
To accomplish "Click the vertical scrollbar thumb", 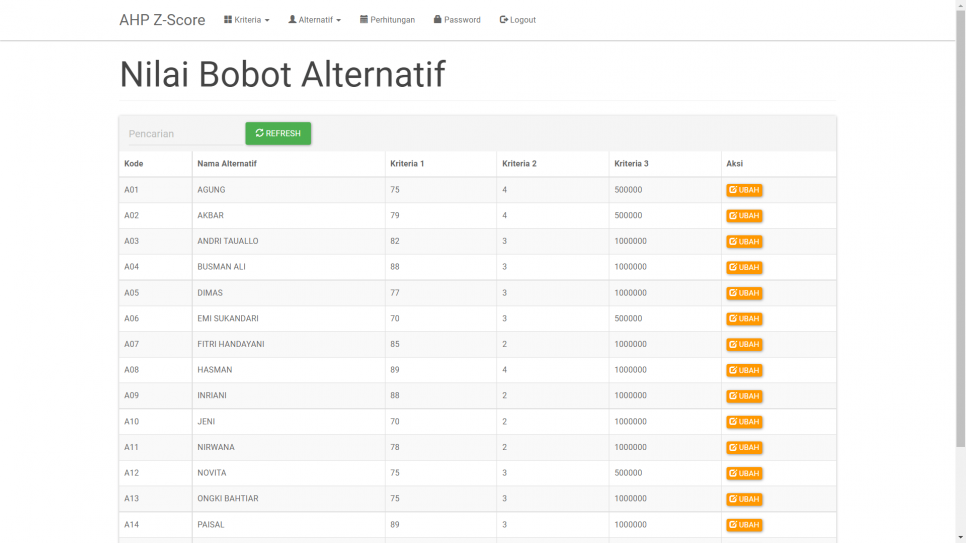I will [x=960, y=228].
